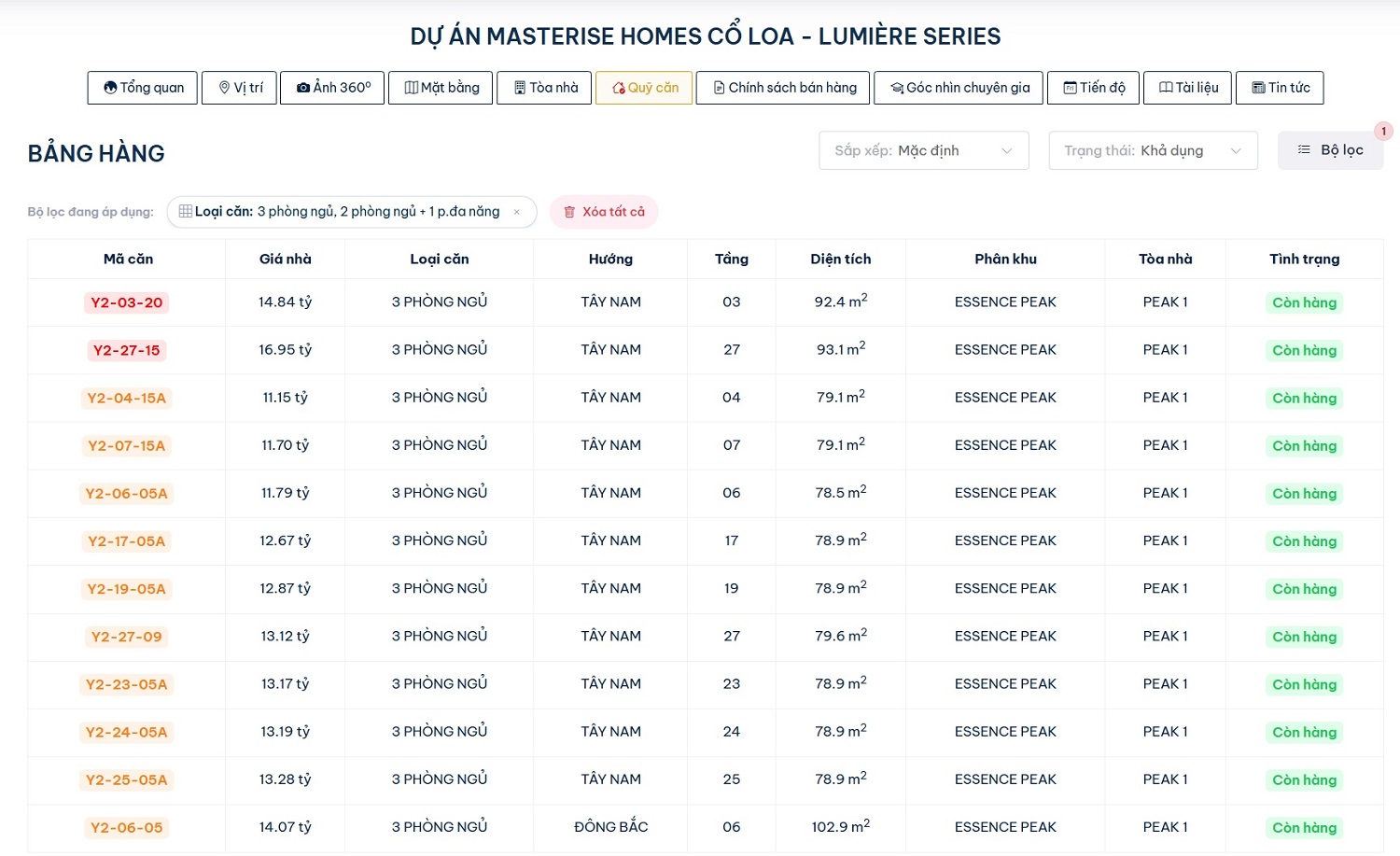The height and width of the screenshot is (856, 1400).
Task: Open the Bộ lọc filter panel
Action: (x=1330, y=150)
